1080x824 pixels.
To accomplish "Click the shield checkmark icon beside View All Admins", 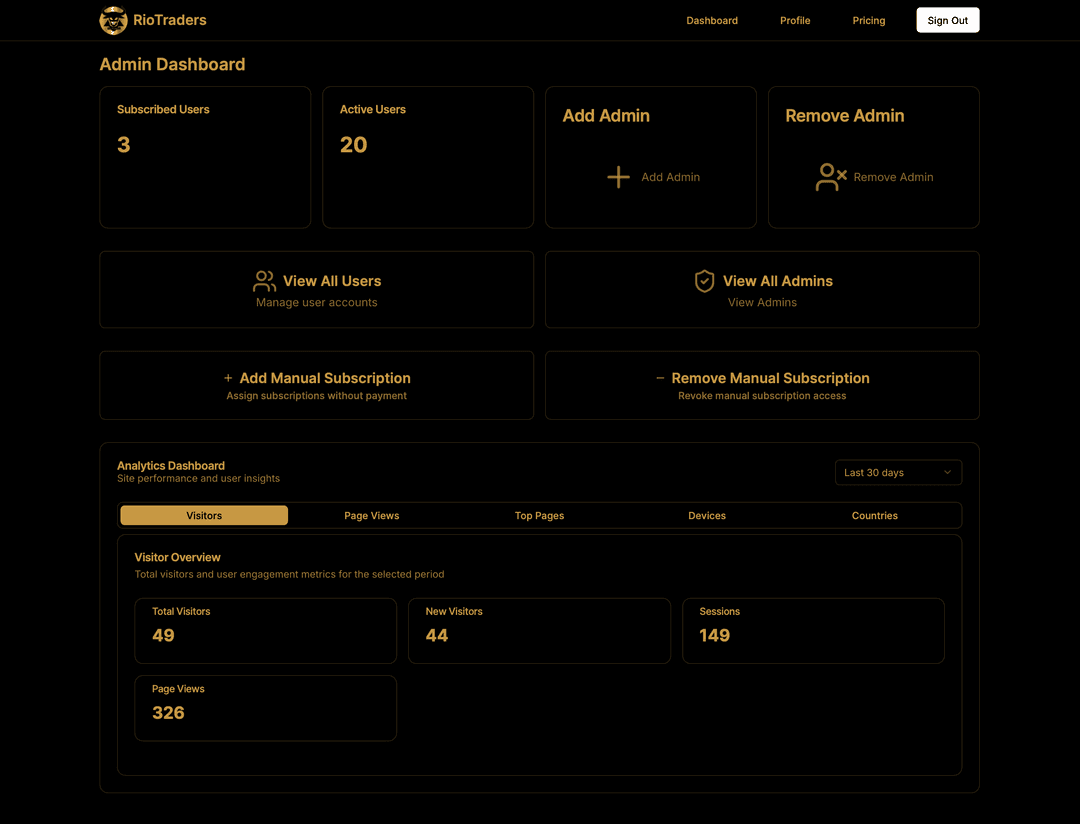I will pyautogui.click(x=705, y=281).
